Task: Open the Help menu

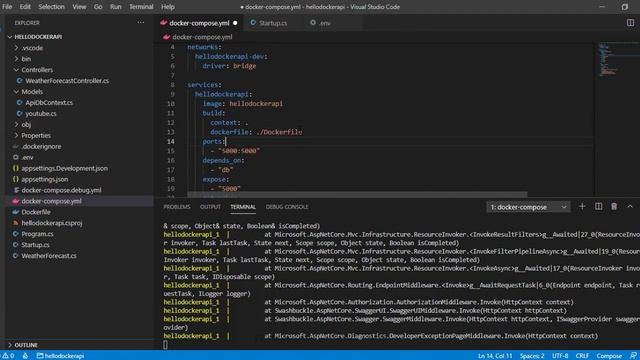Action: pyautogui.click(x=168, y=7)
